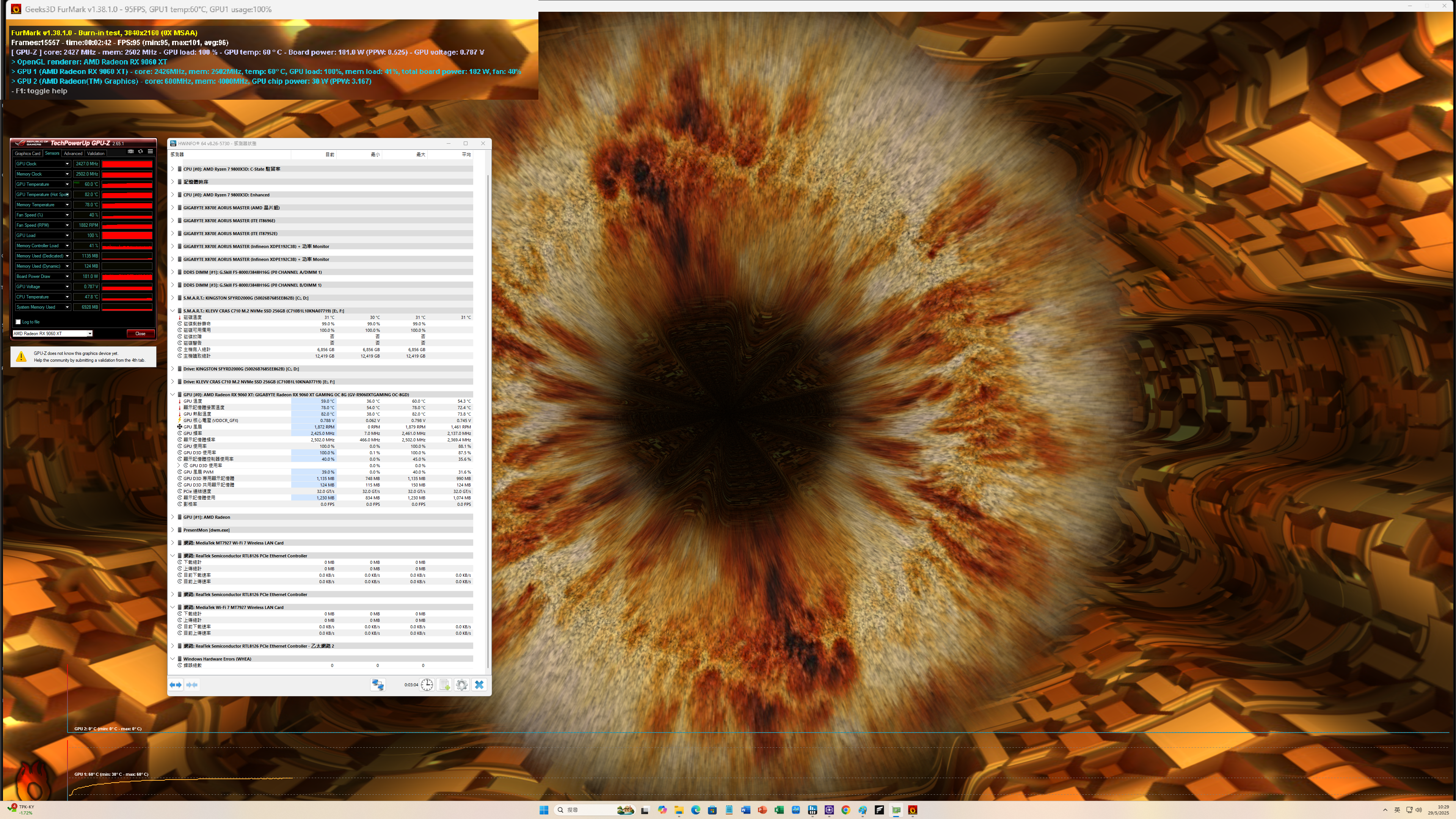Collapse GPU [#0] AMD Radeon RX 9060 XT group

point(173,394)
